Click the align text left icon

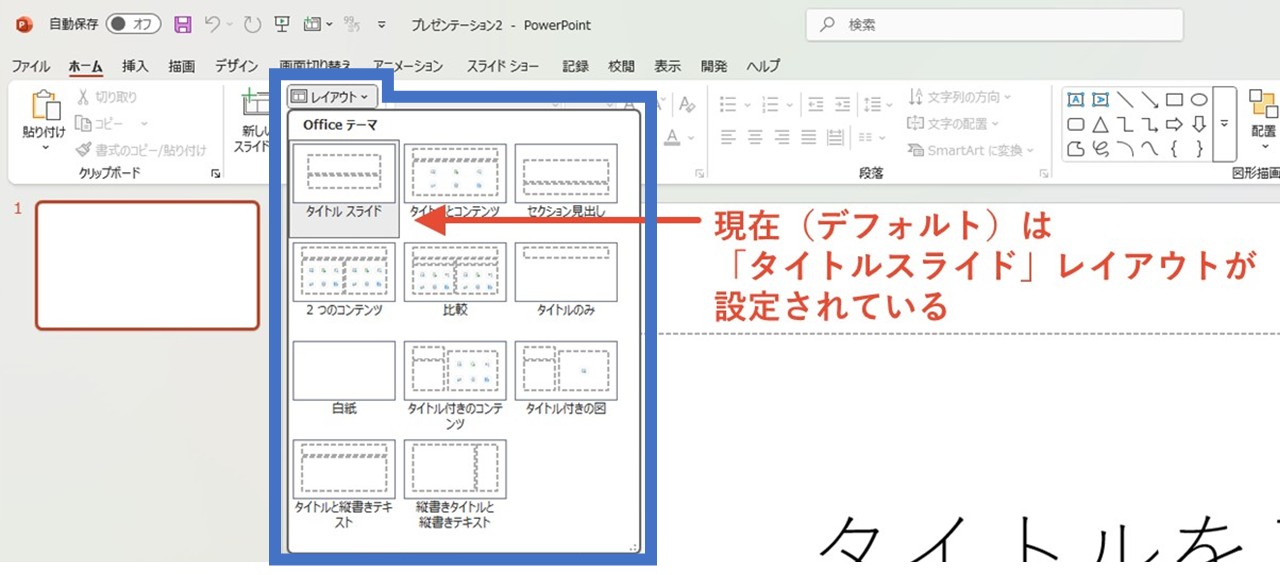pos(729,136)
